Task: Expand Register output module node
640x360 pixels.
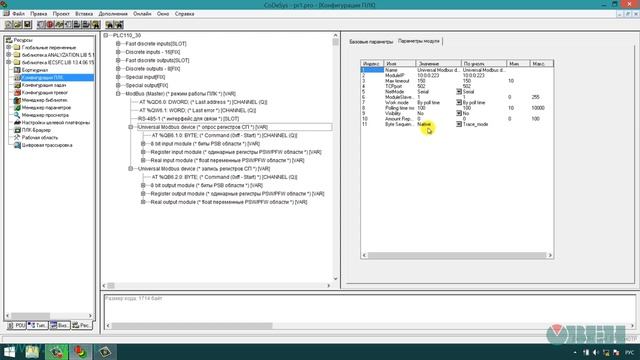Action: pyautogui.click(x=143, y=193)
